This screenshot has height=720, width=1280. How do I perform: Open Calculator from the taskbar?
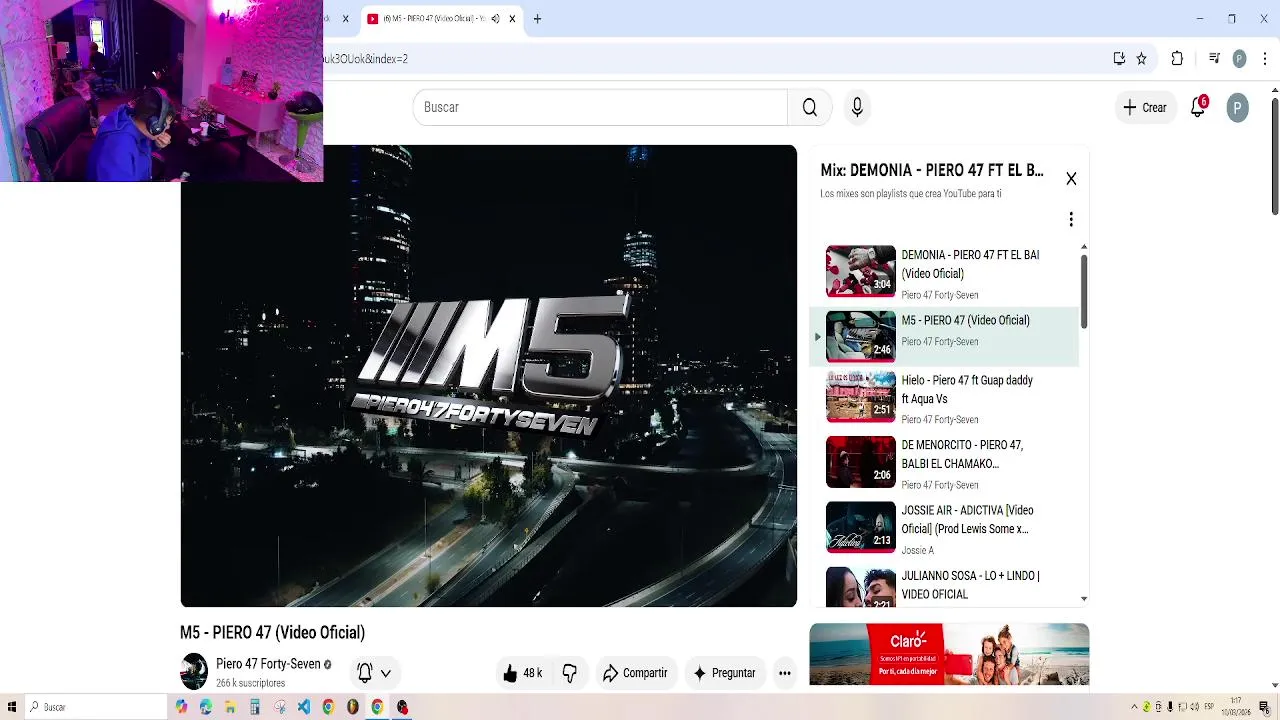pyautogui.click(x=255, y=707)
